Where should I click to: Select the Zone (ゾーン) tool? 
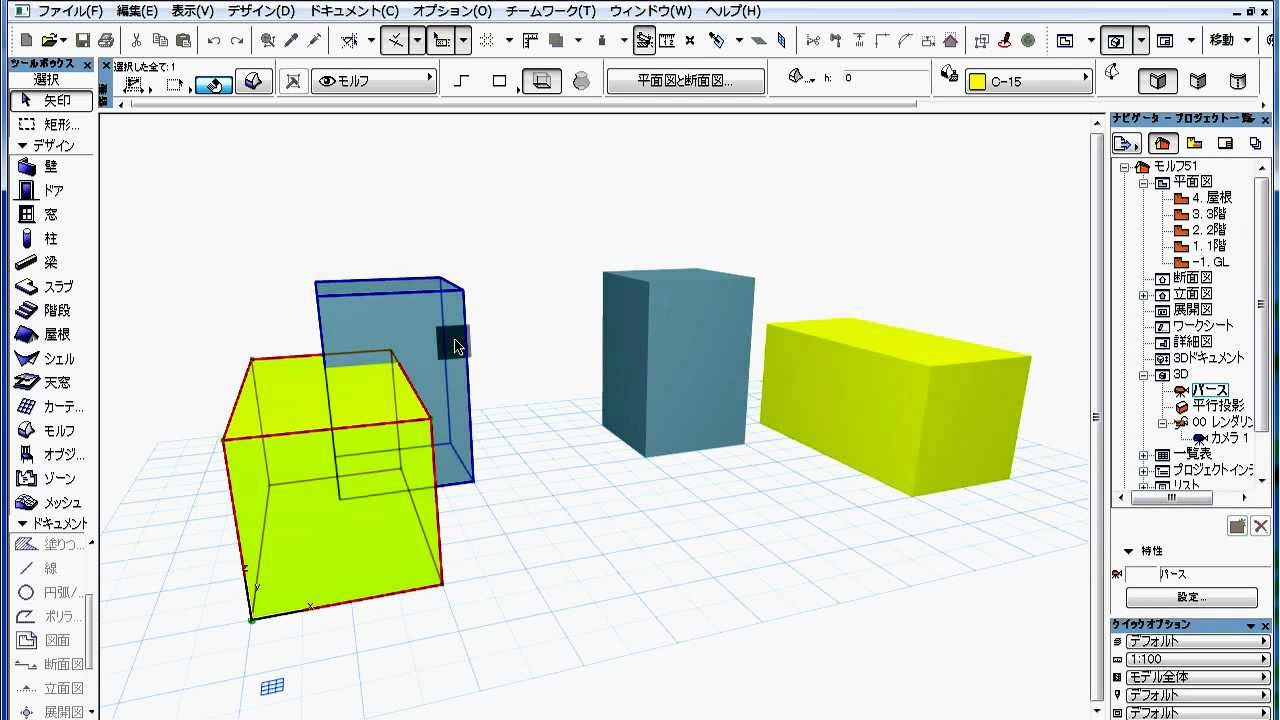(51, 478)
